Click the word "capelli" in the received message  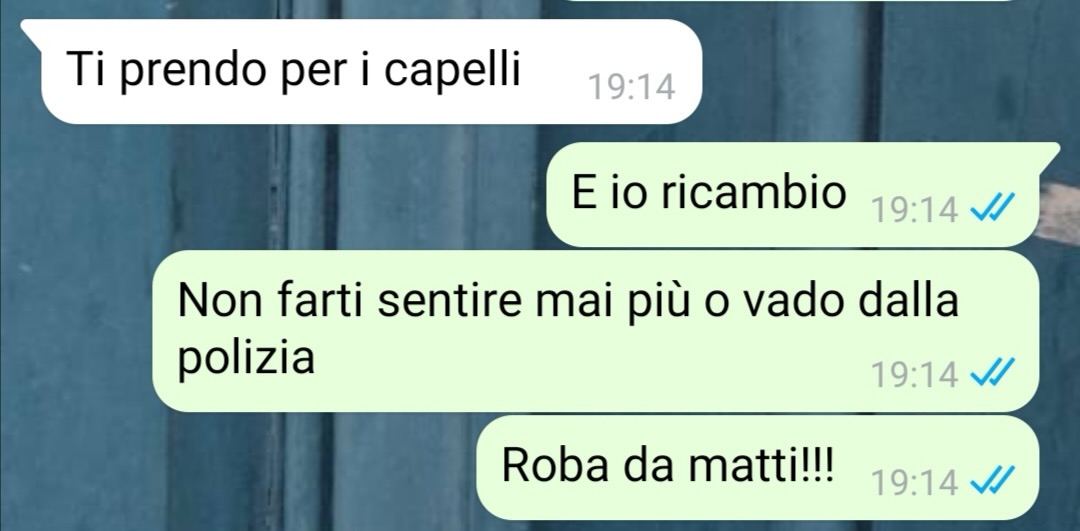pyautogui.click(x=452, y=70)
